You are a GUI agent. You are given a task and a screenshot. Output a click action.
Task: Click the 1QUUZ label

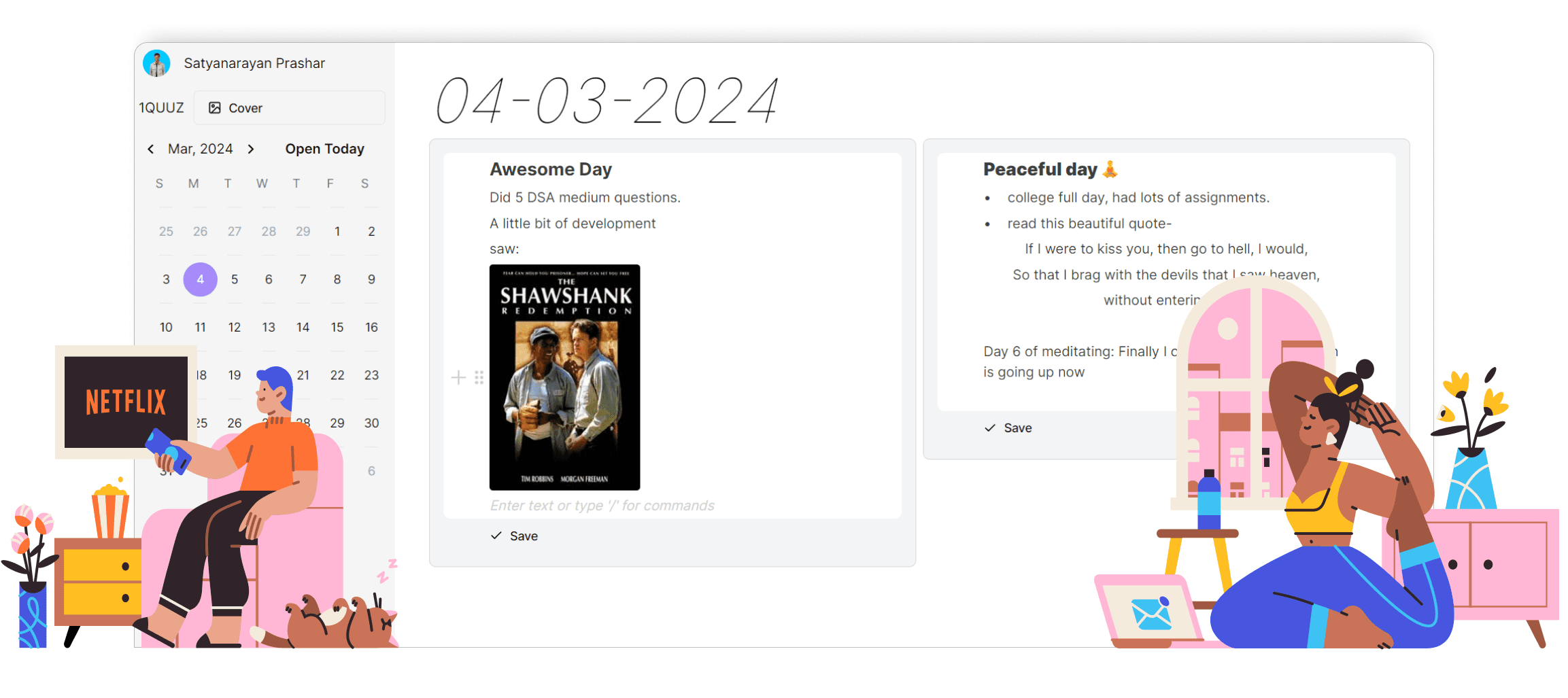162,108
